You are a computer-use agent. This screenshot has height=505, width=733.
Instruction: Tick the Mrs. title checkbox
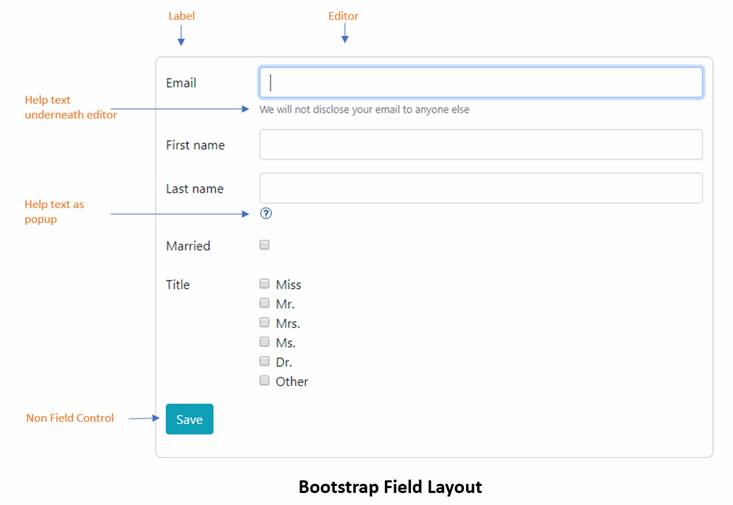pos(265,322)
